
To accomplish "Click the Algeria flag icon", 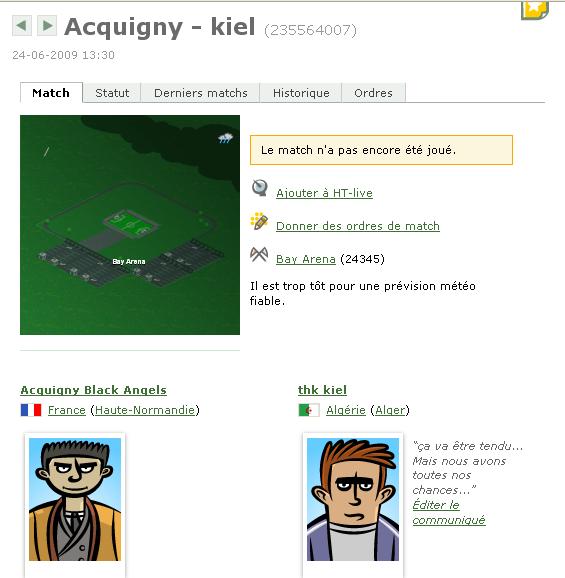I will (x=309, y=410).
